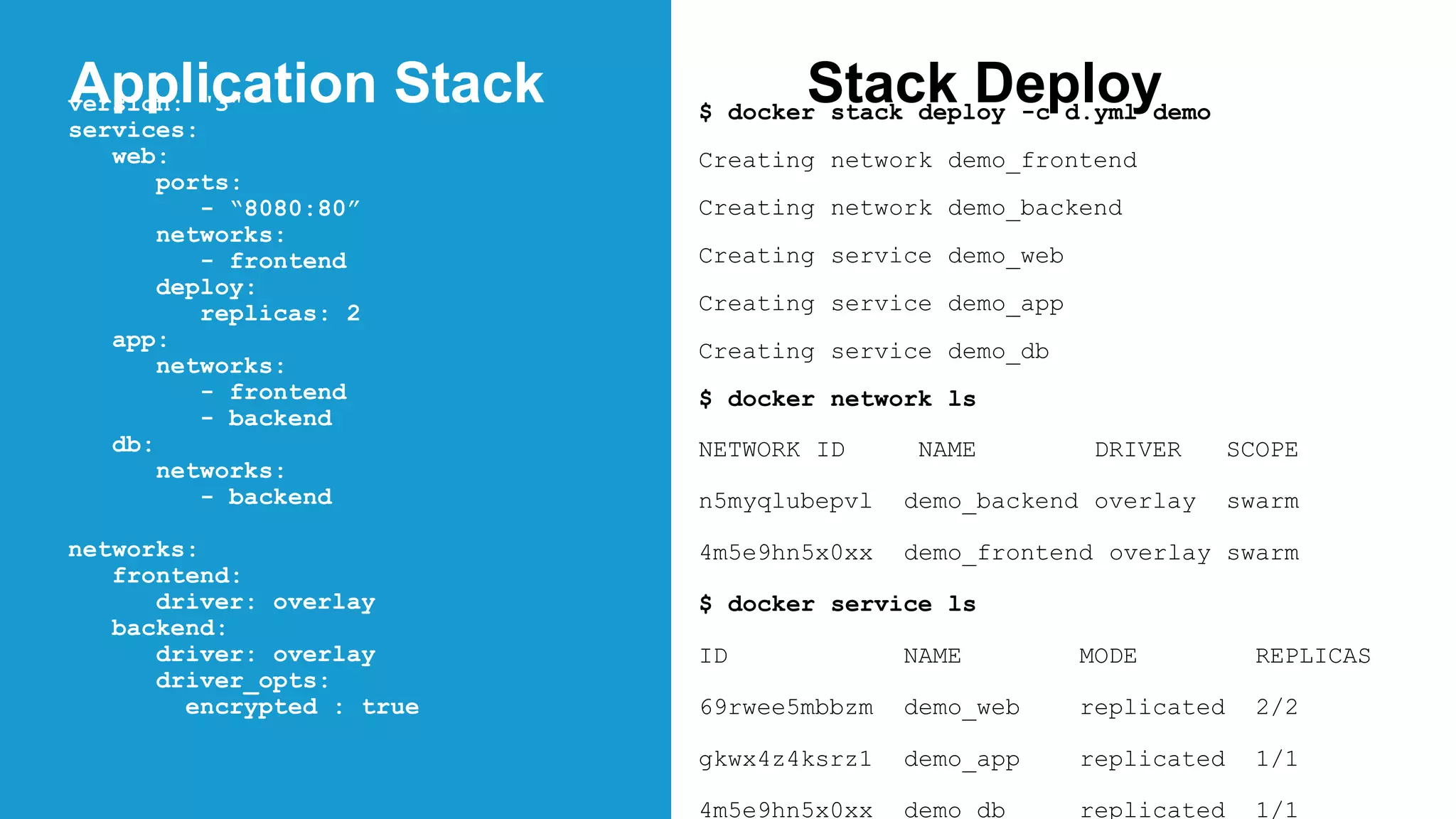This screenshot has height=819, width=1456.
Task: Click service ID 69rwee5mbbzm
Action: click(x=786, y=707)
